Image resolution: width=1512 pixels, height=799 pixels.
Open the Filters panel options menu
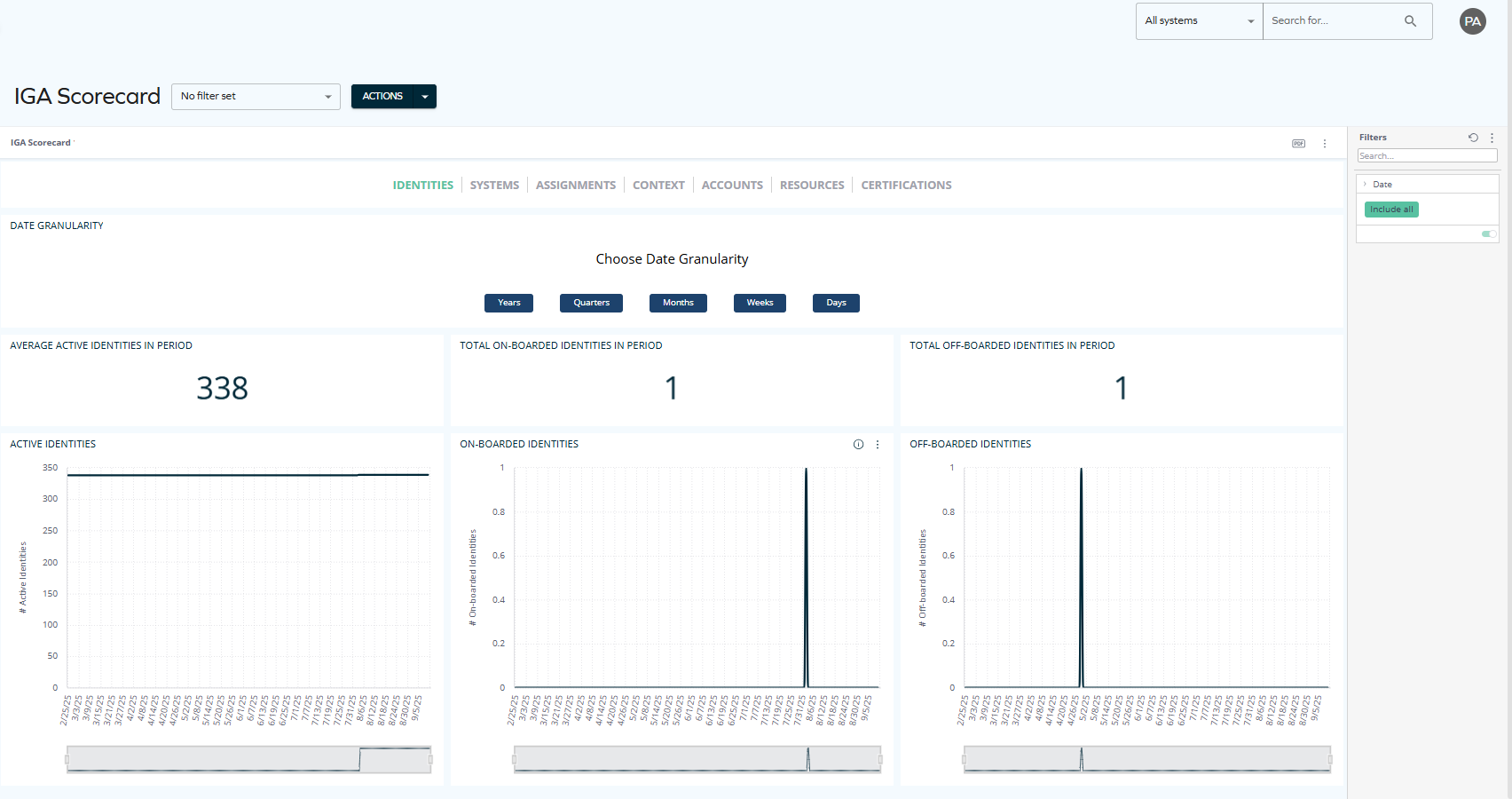(1492, 138)
